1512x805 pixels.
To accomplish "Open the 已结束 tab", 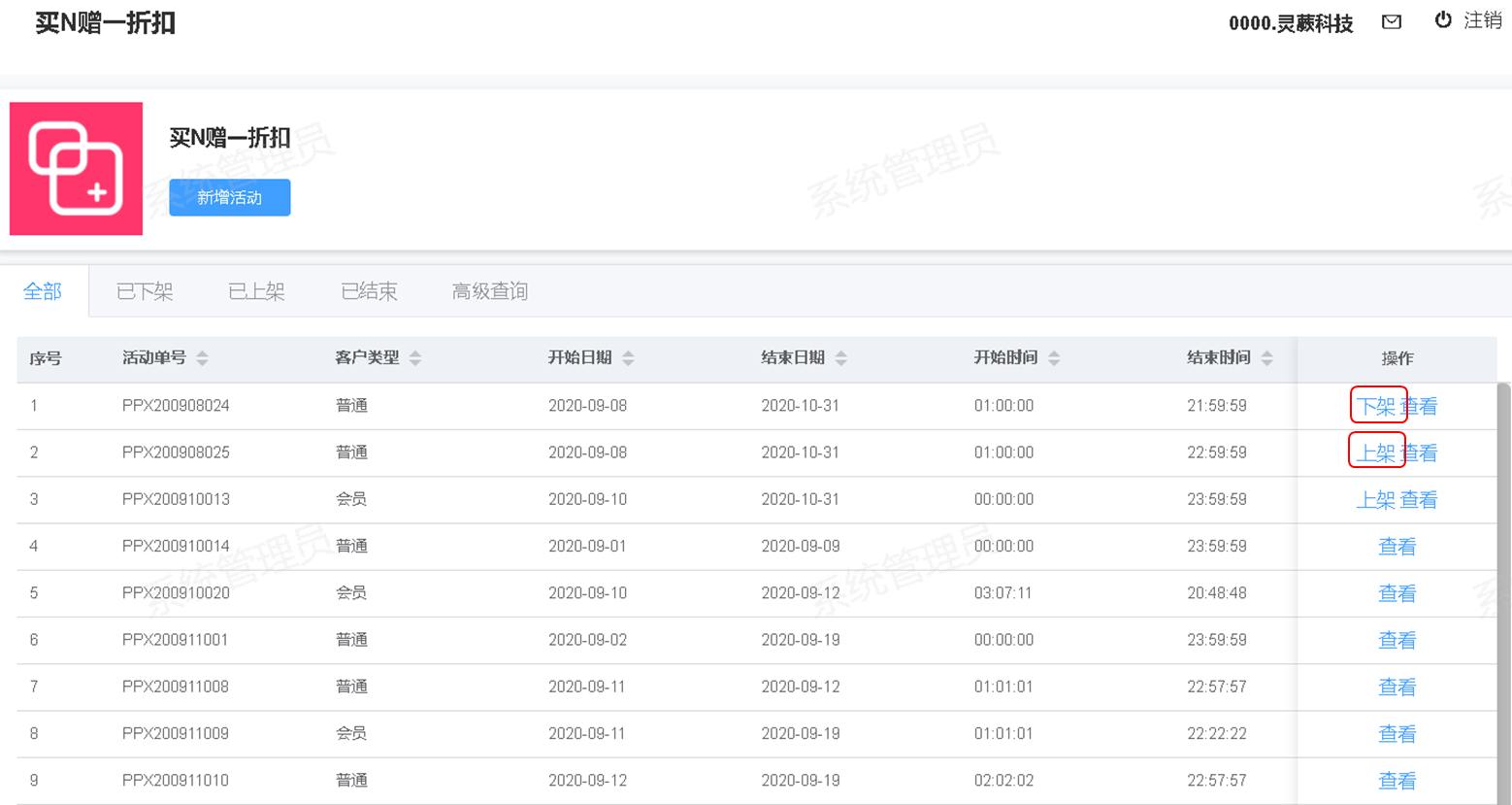I will 369,291.
